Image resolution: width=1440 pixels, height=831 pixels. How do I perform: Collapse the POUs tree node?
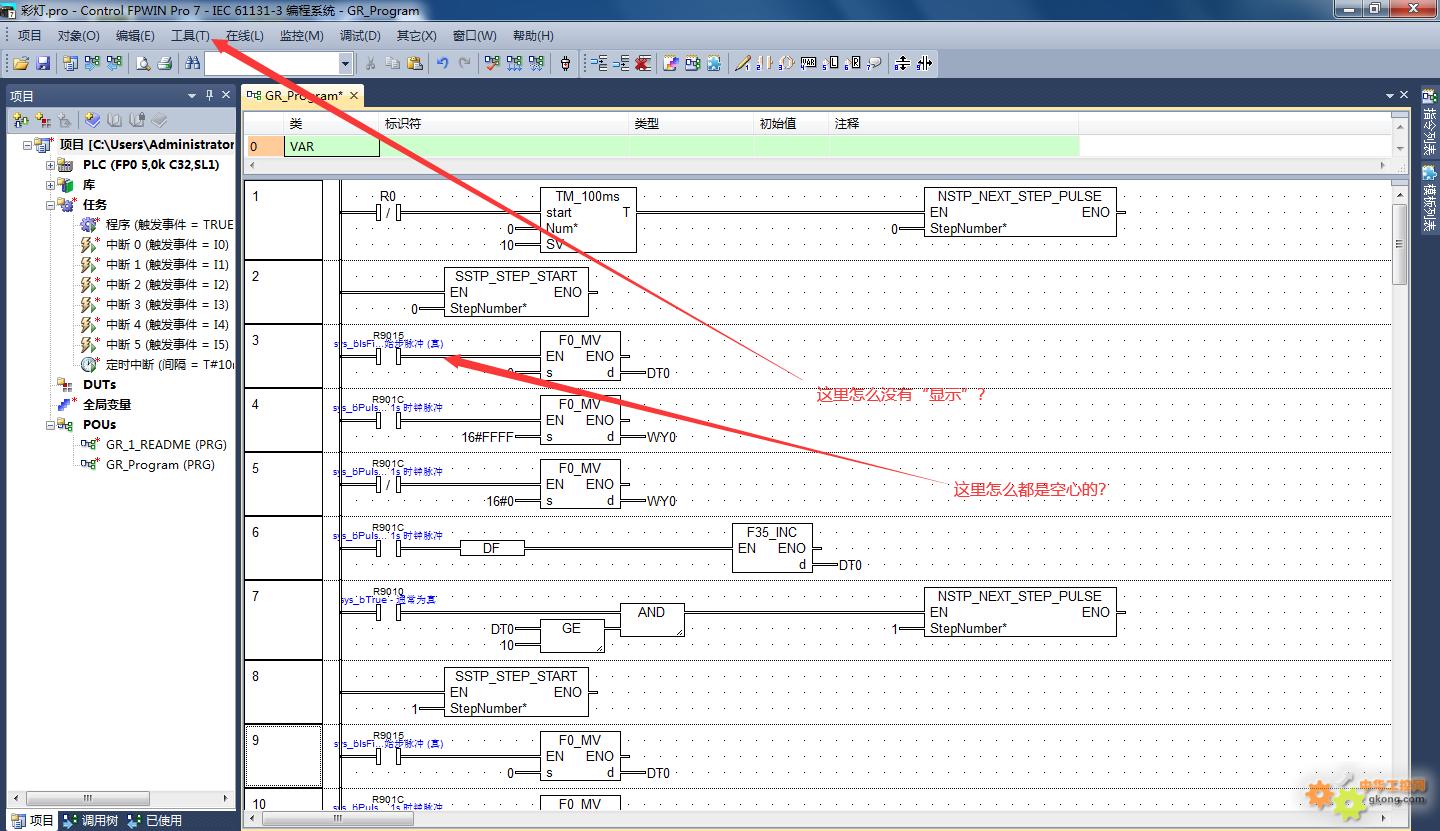point(51,425)
